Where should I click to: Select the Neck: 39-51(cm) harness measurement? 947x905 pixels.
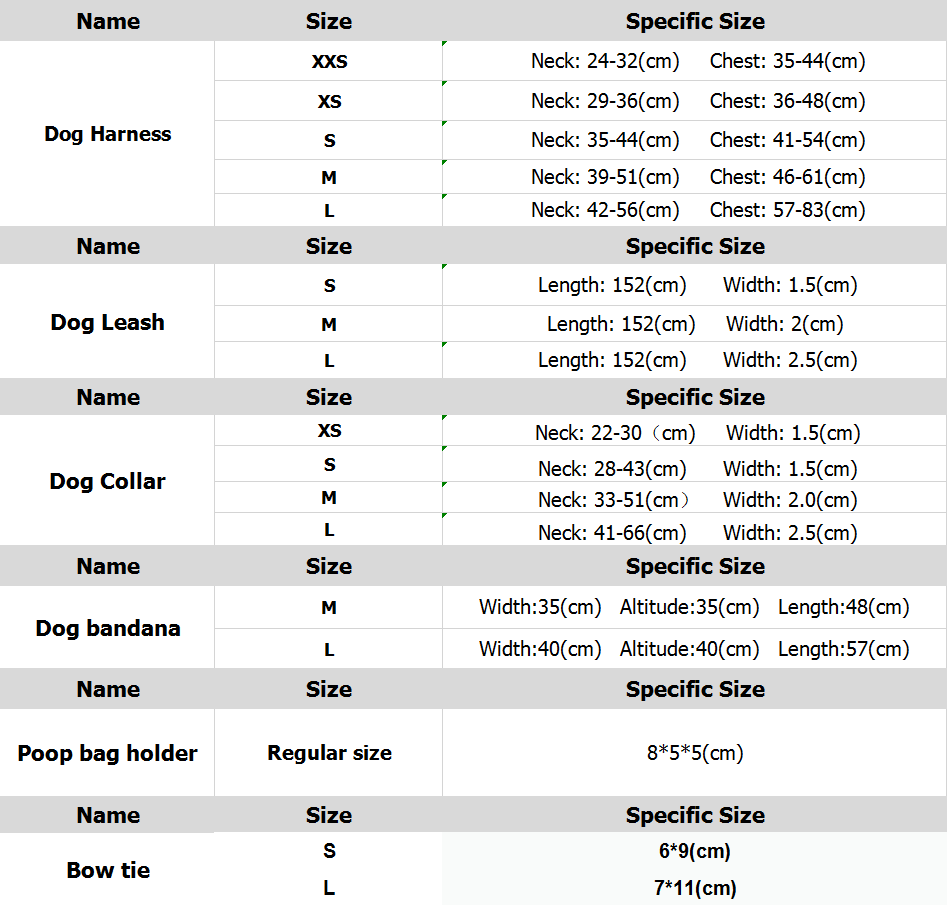[605, 177]
